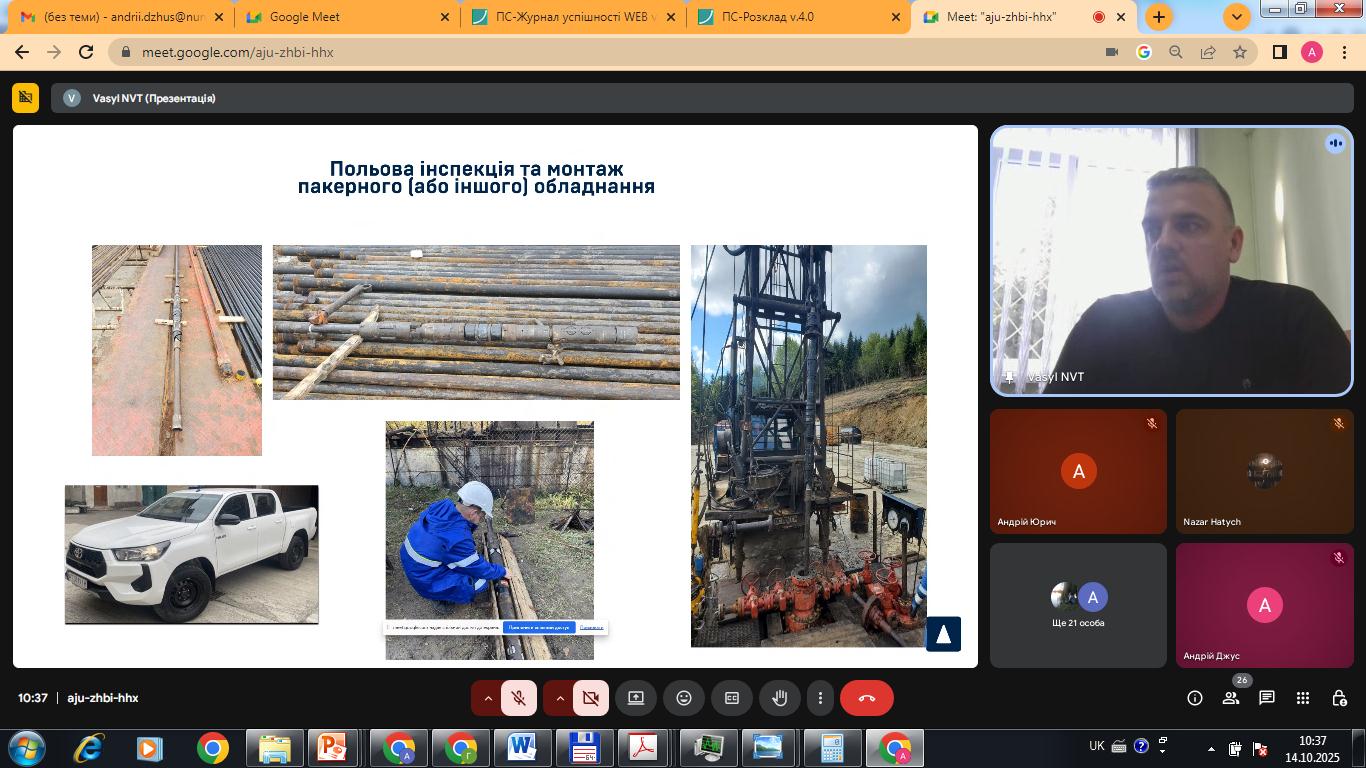
Task: Expand the video settings arrow
Action: 560,698
